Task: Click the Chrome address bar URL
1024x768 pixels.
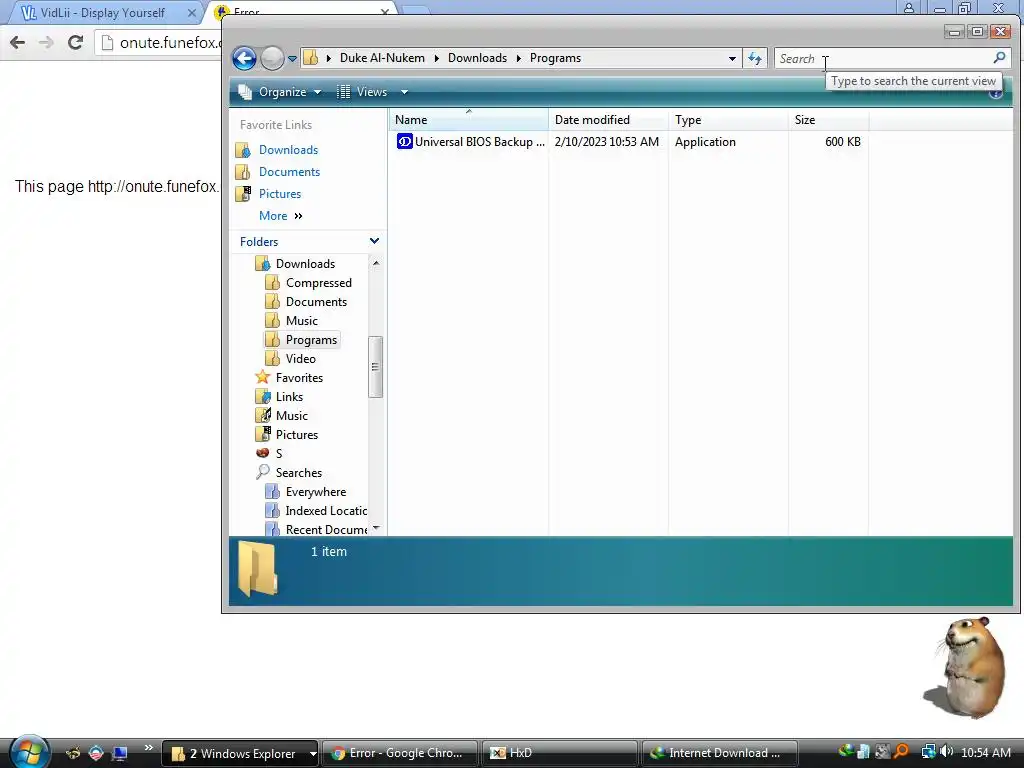Action: click(170, 42)
